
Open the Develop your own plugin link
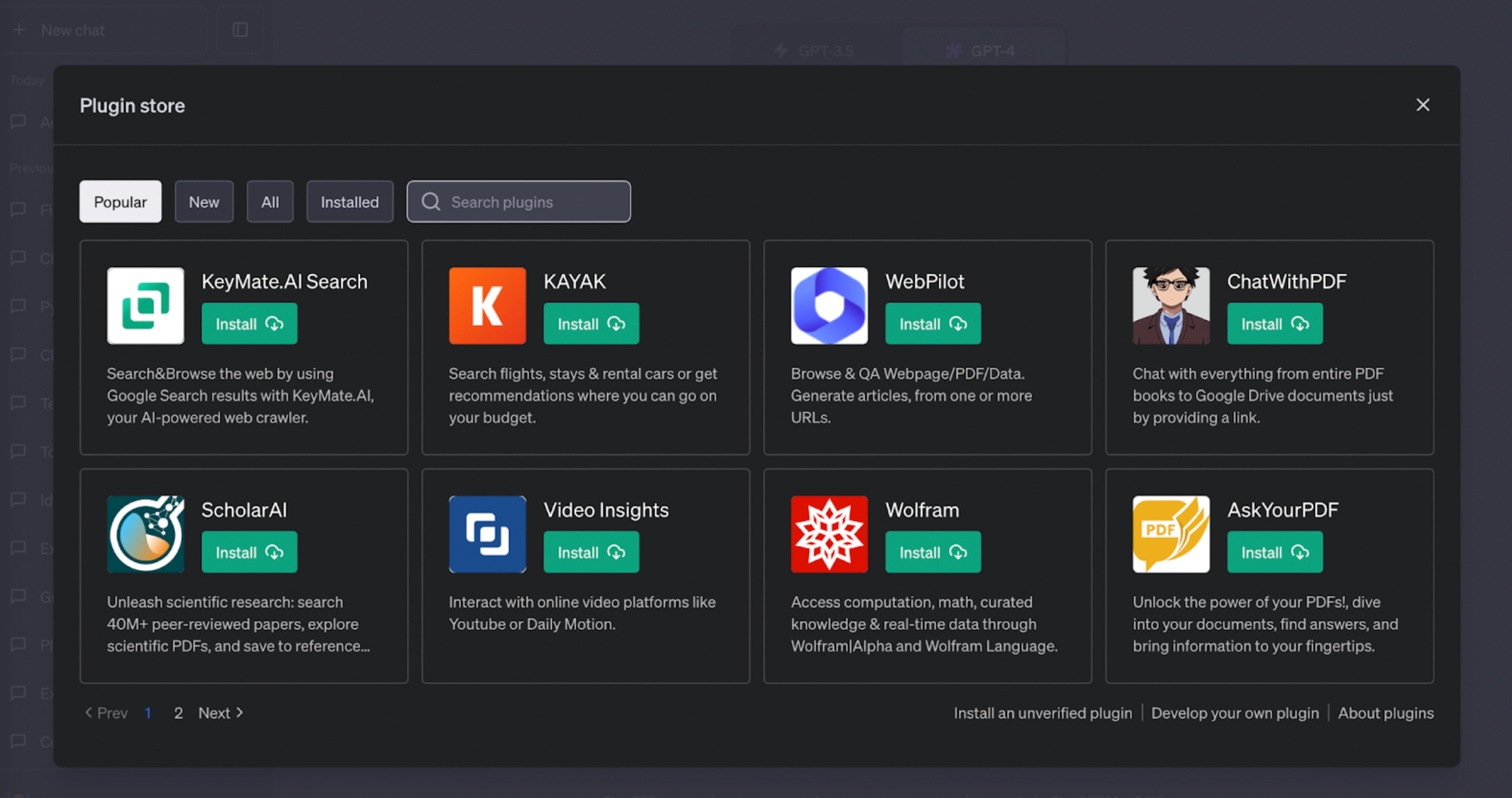click(x=1235, y=712)
